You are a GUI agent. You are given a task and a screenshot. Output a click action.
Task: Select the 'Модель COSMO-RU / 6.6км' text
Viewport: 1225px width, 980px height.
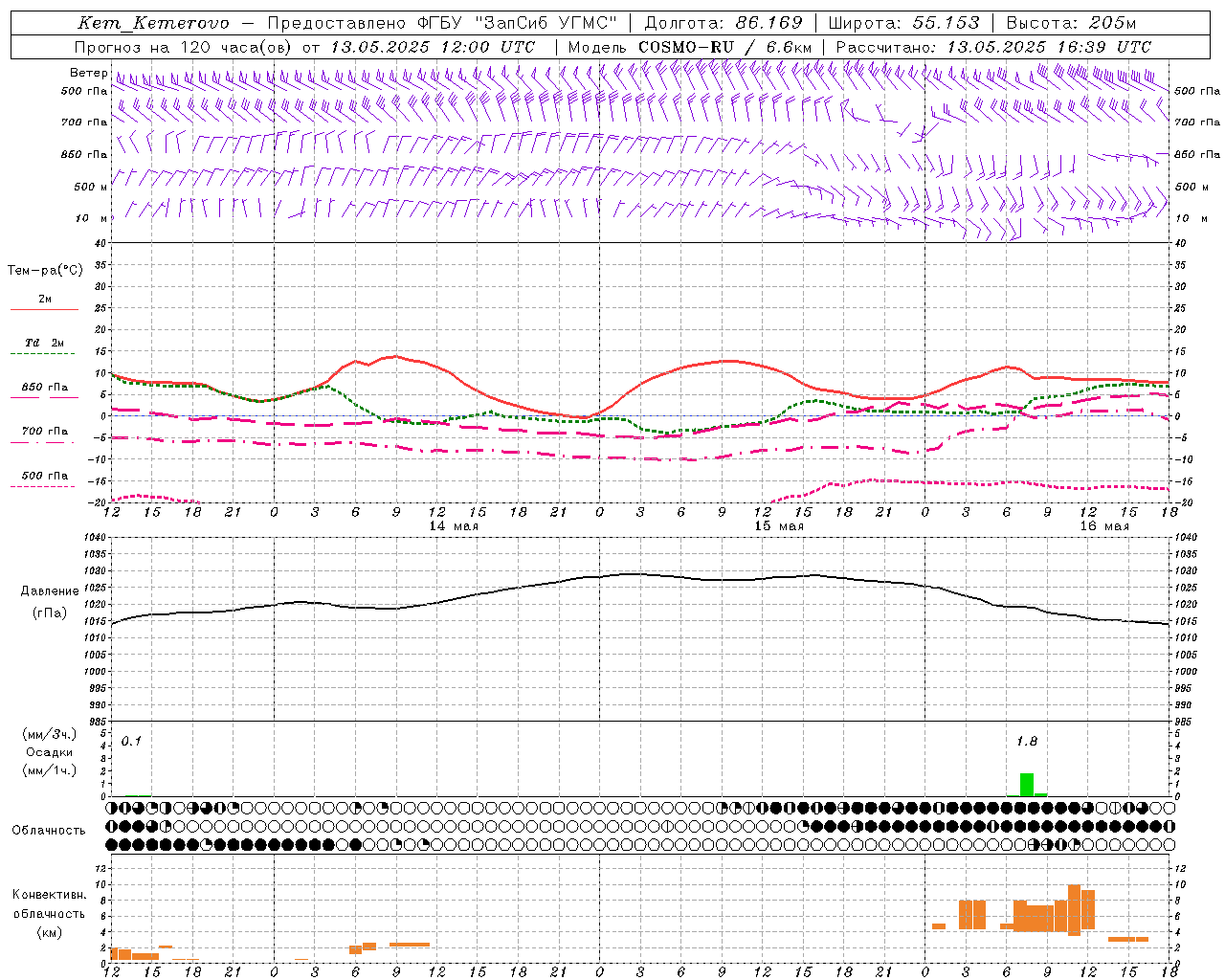coord(690,47)
